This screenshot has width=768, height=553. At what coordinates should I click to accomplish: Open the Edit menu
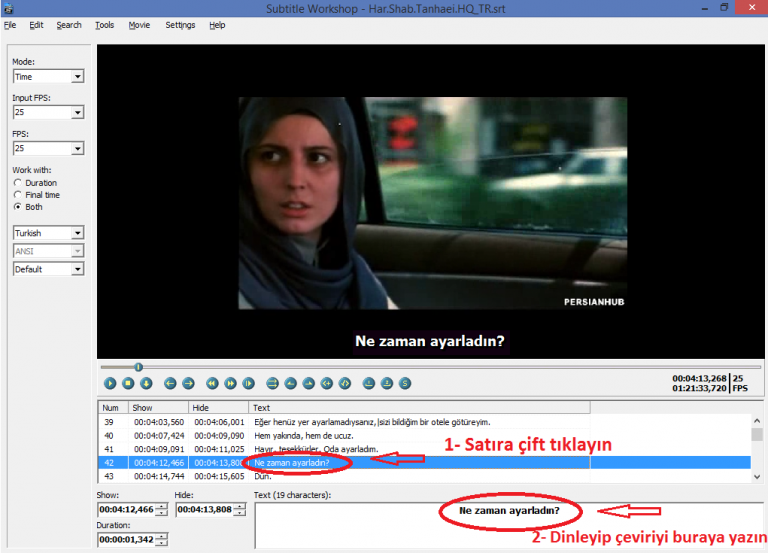[x=36, y=25]
